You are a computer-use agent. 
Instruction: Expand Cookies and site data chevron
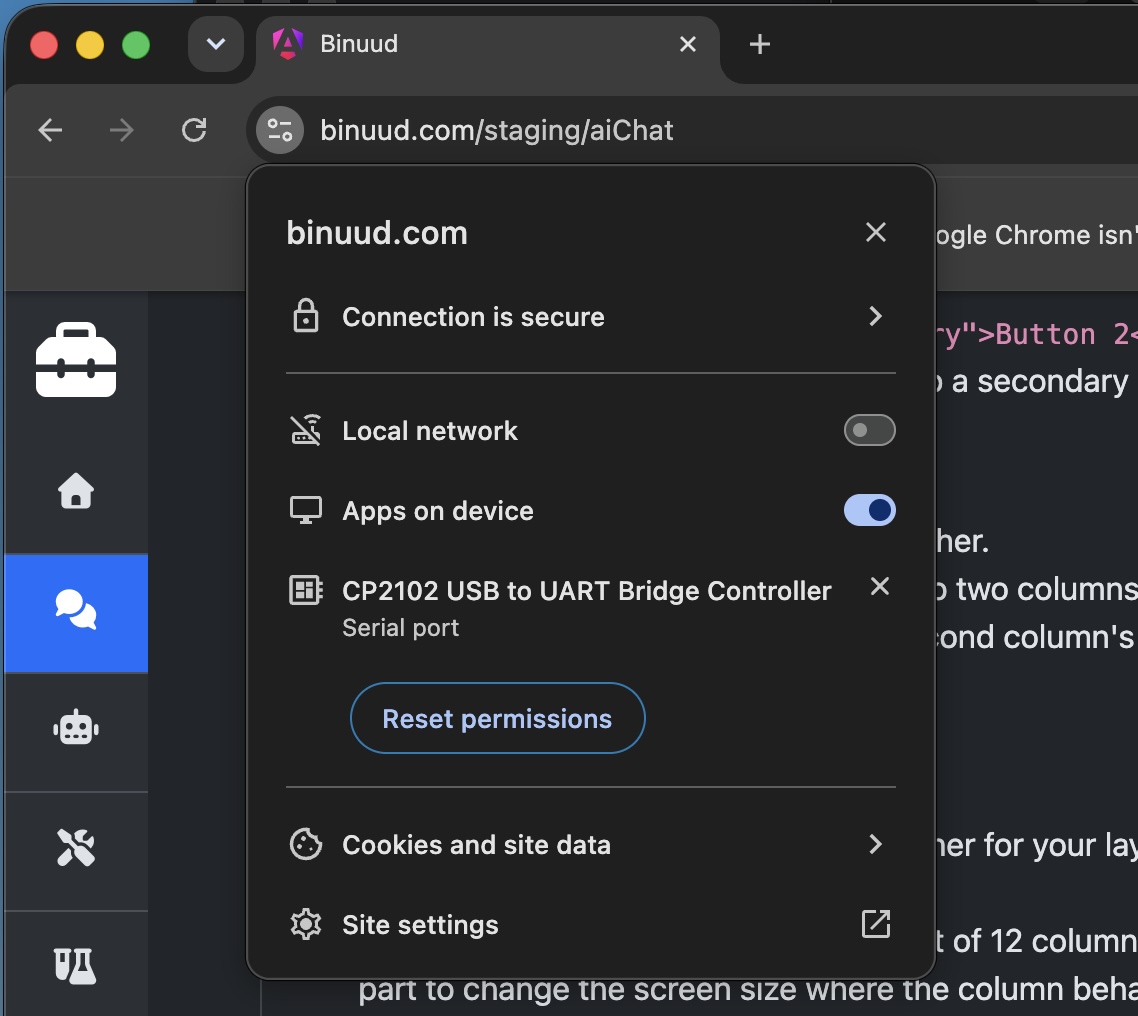point(876,844)
